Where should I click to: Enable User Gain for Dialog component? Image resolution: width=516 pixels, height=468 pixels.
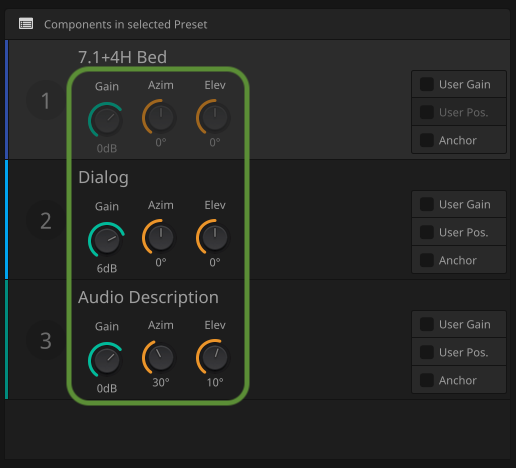pos(427,204)
